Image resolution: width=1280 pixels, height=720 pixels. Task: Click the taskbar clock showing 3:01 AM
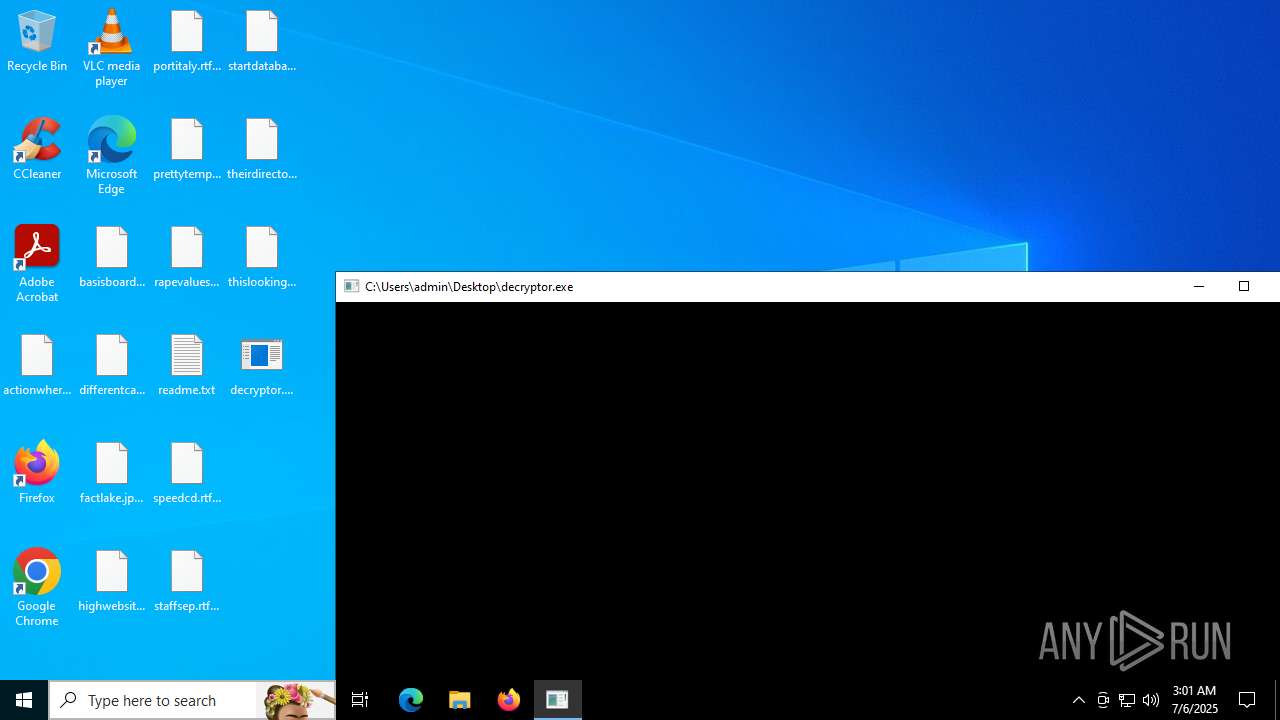coord(1195,700)
